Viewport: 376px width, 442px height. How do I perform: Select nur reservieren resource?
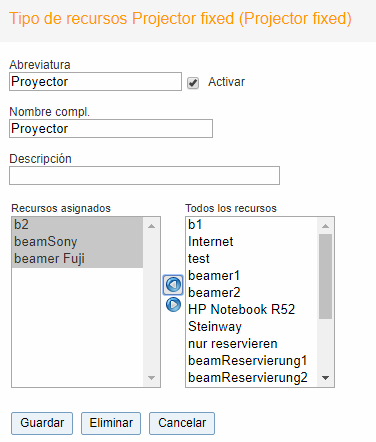click(x=252, y=344)
